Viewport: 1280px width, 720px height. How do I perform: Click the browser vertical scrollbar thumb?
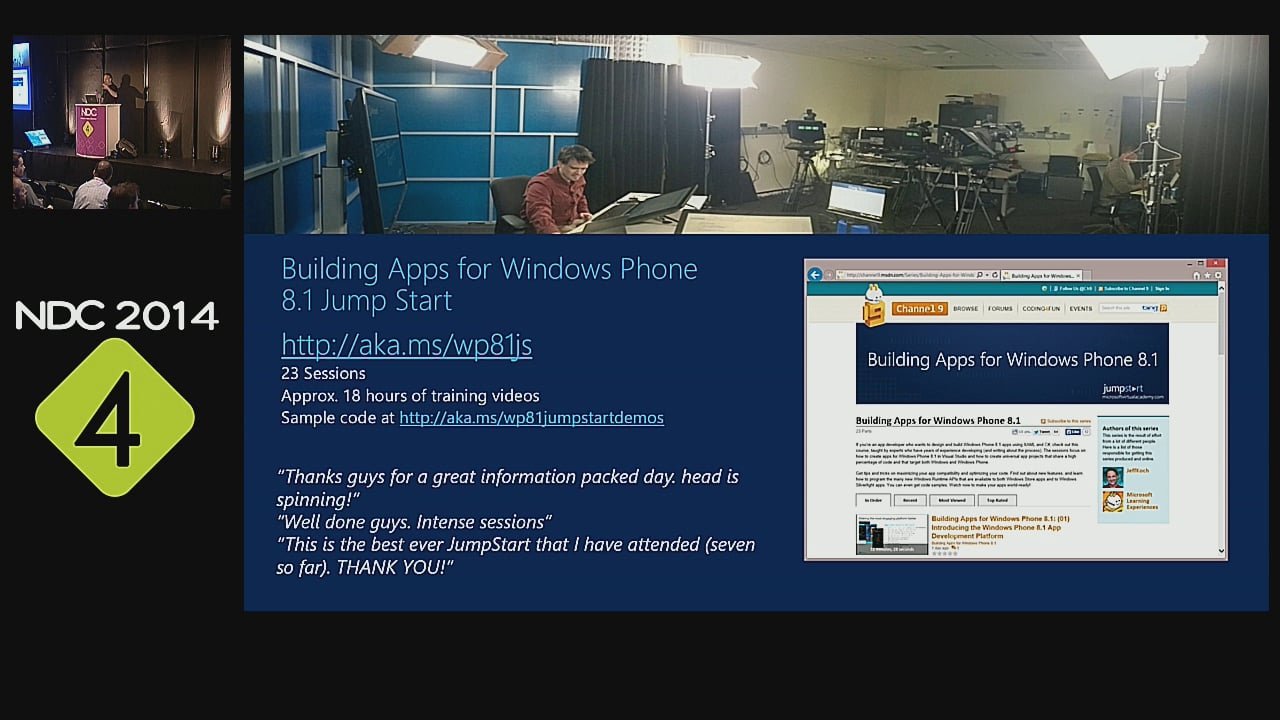(1222, 324)
